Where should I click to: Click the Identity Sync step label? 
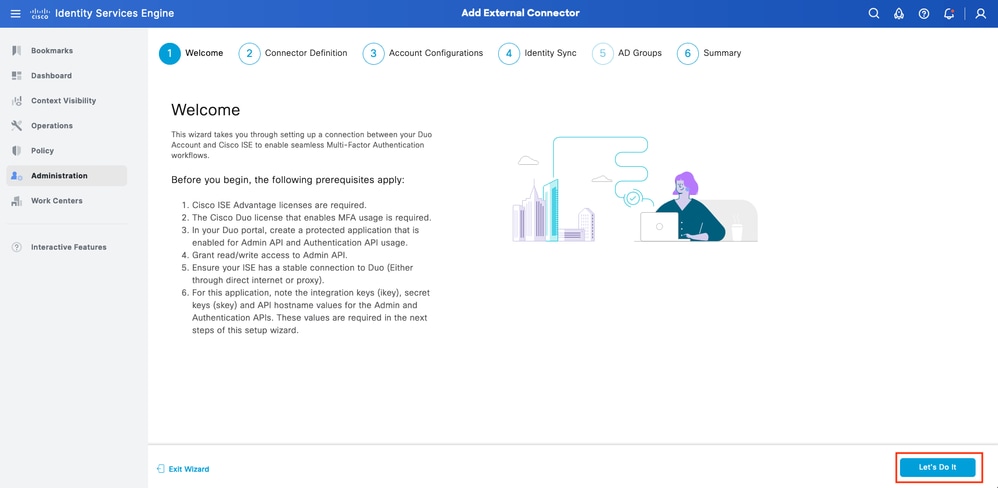[551, 53]
